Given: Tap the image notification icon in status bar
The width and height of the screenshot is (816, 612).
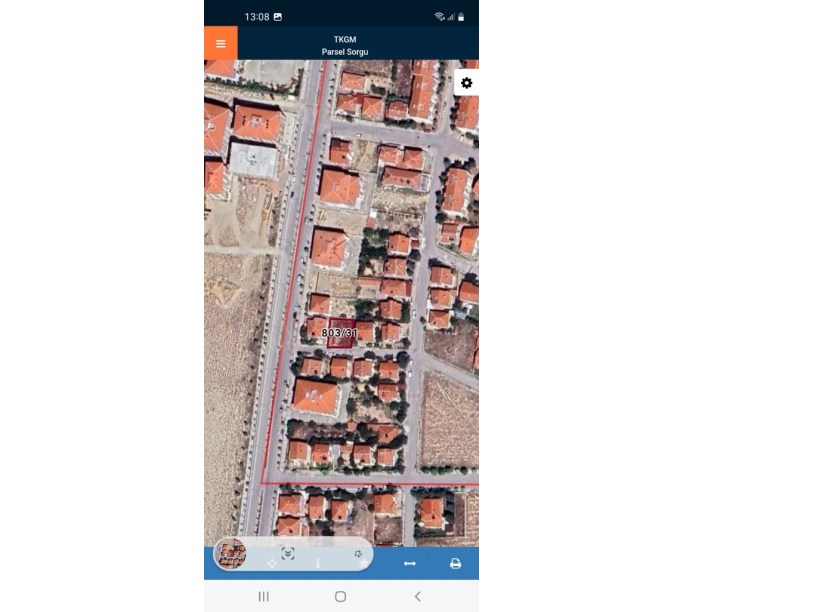Looking at the screenshot, I should [278, 17].
